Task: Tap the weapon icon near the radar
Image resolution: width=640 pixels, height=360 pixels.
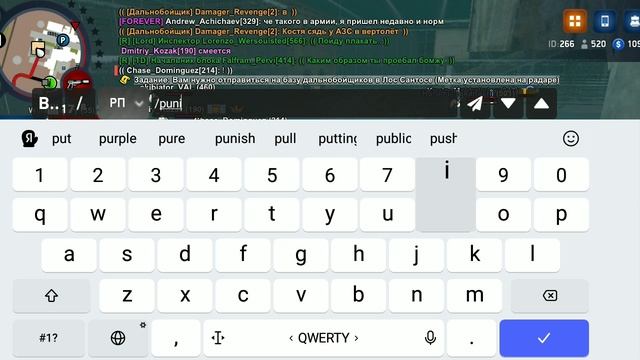Action: [77, 83]
